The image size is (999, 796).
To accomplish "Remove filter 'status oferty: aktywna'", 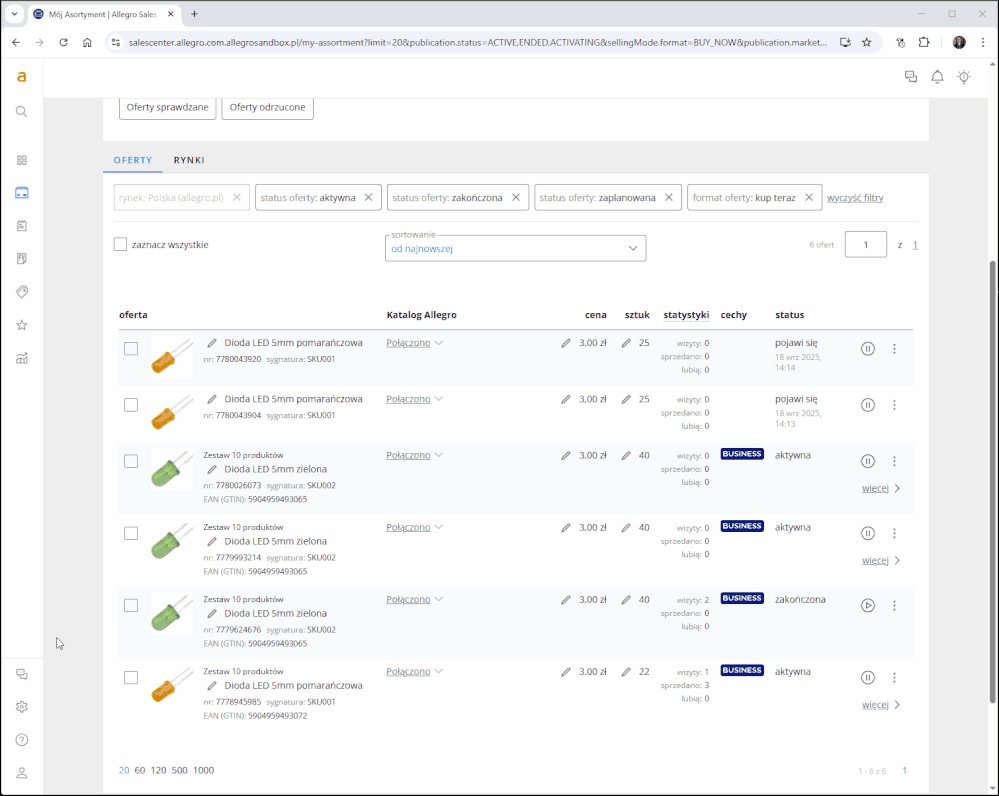I will [x=368, y=198].
